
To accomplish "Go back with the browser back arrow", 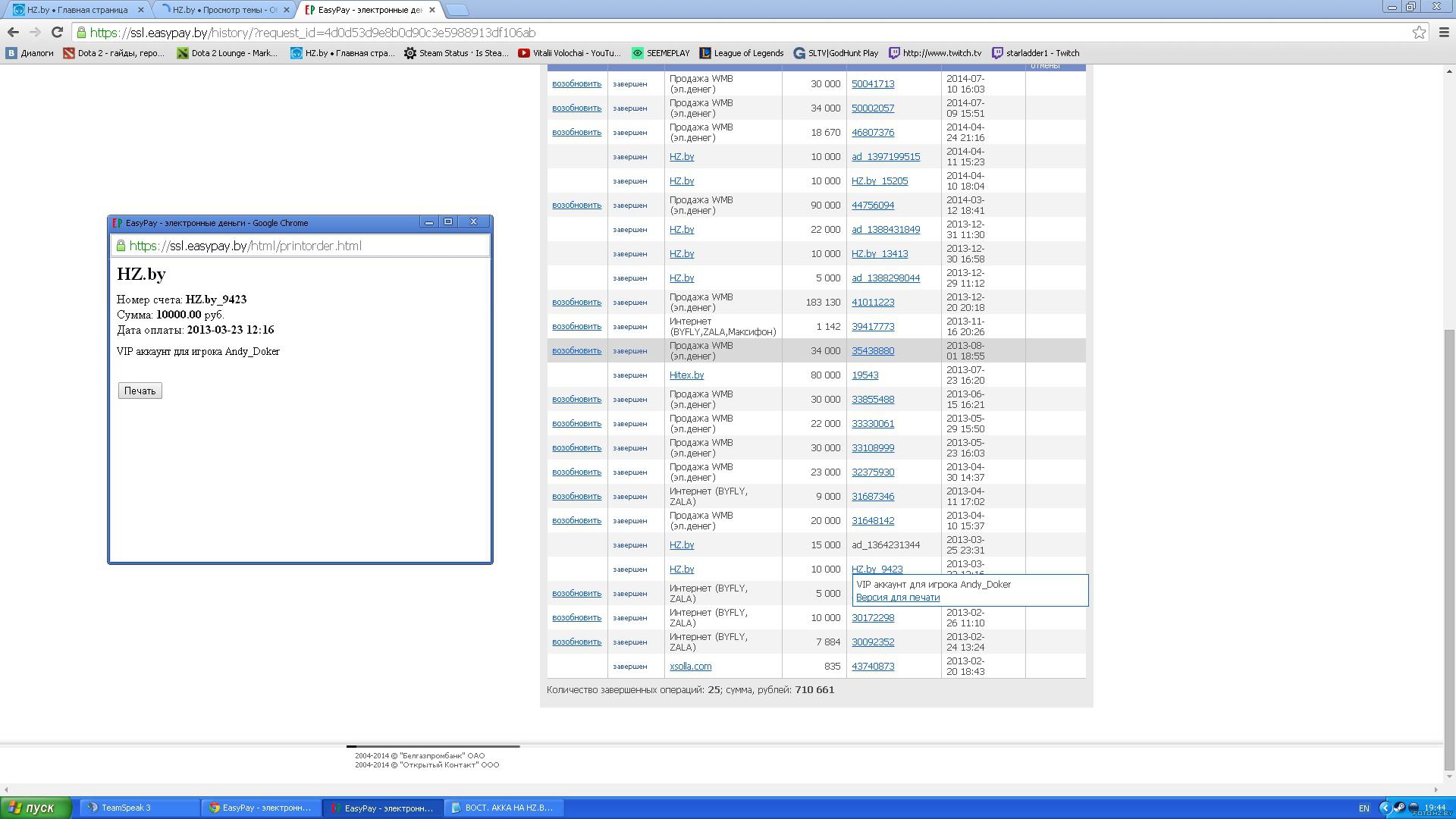I will coord(13,33).
